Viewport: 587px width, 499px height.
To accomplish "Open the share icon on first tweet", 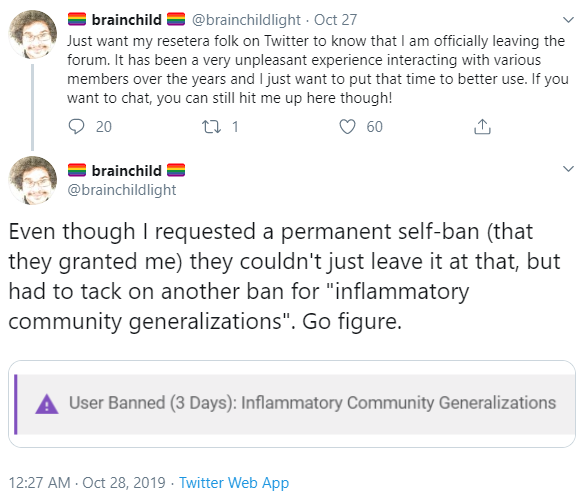I will point(482,127).
